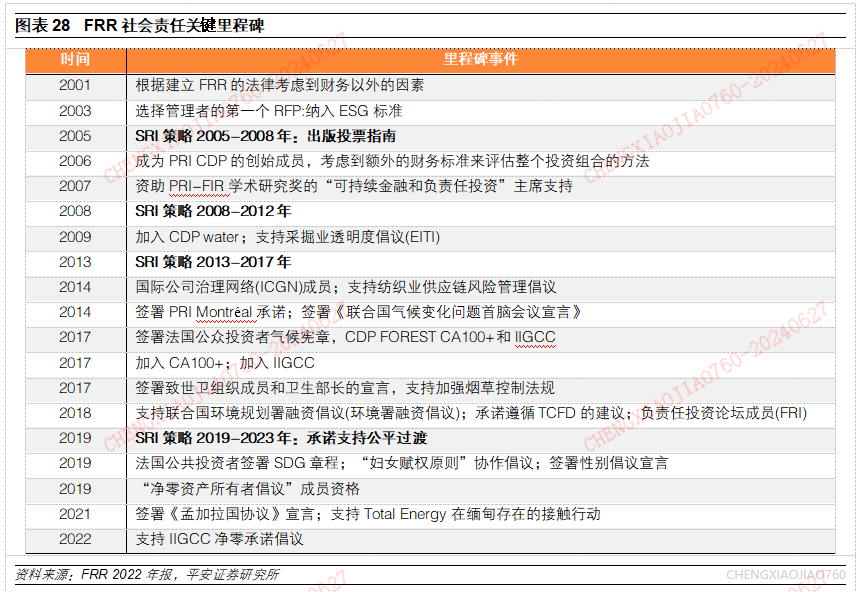The image size is (856, 592).
Task: Click the 2018 year cell
Action: coord(75,413)
